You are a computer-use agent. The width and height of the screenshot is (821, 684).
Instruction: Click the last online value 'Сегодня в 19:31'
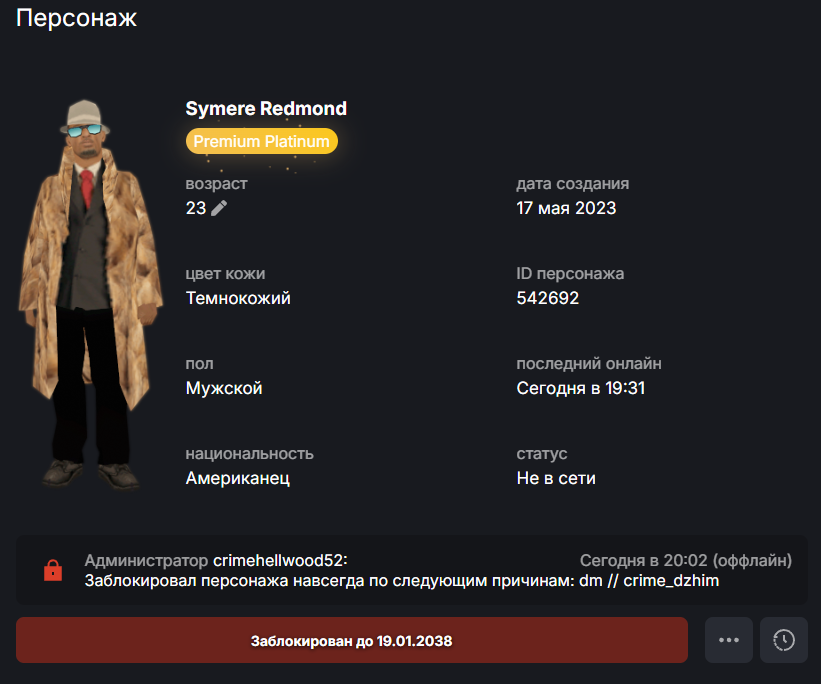(x=581, y=388)
